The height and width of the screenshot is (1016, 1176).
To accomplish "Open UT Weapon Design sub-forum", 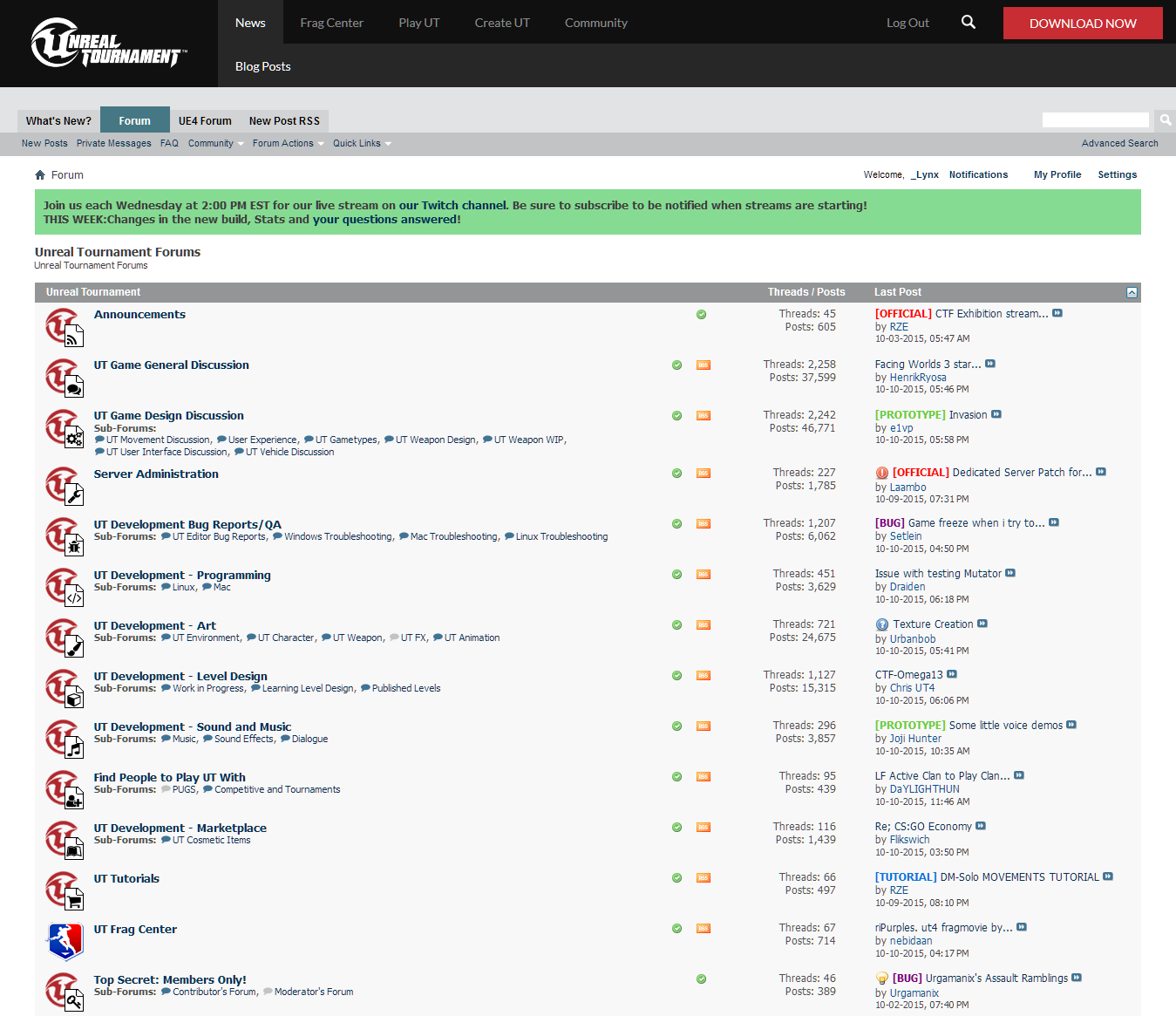I will 436,440.
